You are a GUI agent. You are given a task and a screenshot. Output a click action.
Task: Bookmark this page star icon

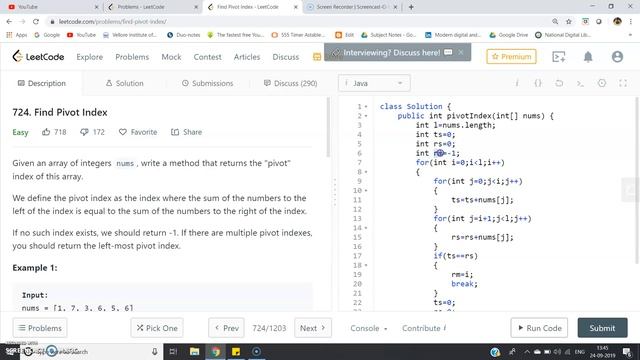point(569,21)
